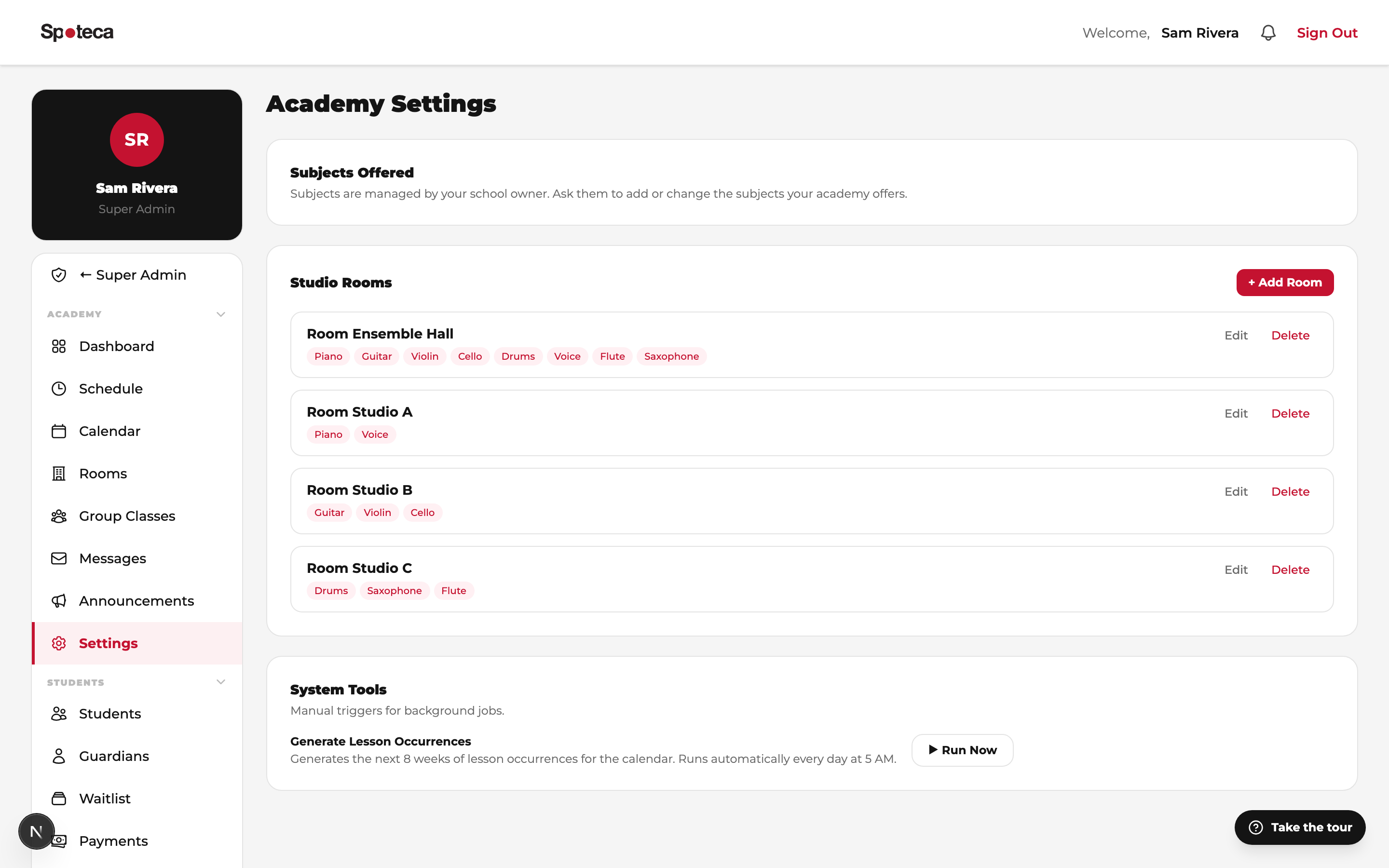Click the Rooms building icon
Image resolution: width=1389 pixels, height=868 pixels.
tap(58, 474)
